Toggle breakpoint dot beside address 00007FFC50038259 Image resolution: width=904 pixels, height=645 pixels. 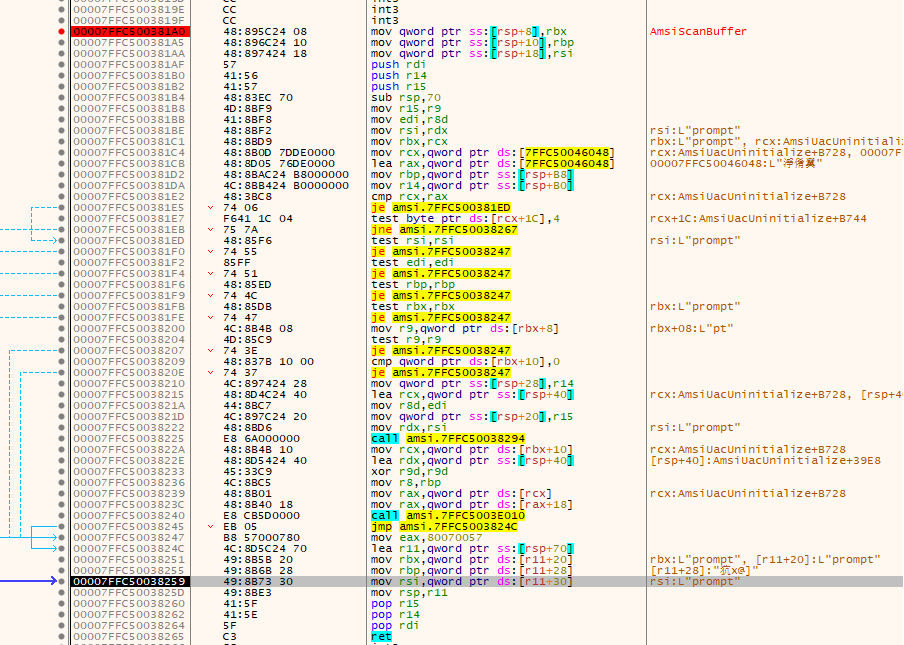[62, 582]
